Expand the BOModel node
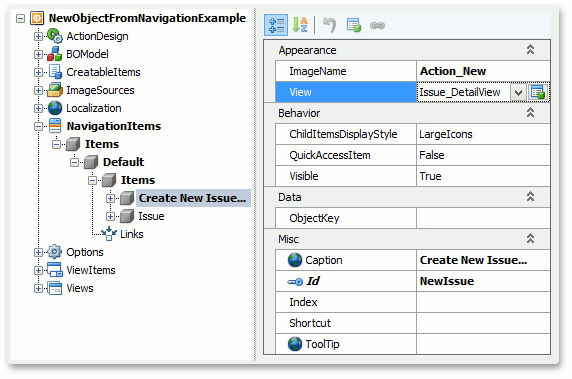 point(38,54)
